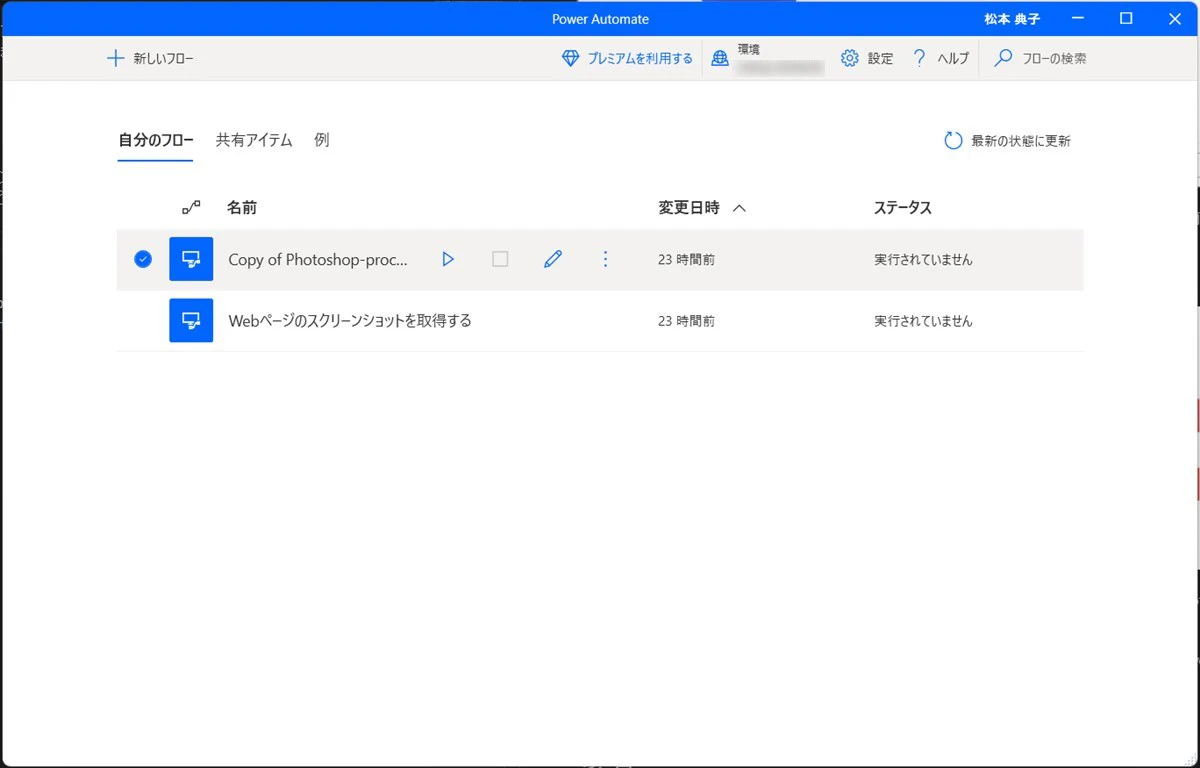The height and width of the screenshot is (768, 1200).
Task: Run the Copy of Photoshop-proc flow
Action: 448,259
